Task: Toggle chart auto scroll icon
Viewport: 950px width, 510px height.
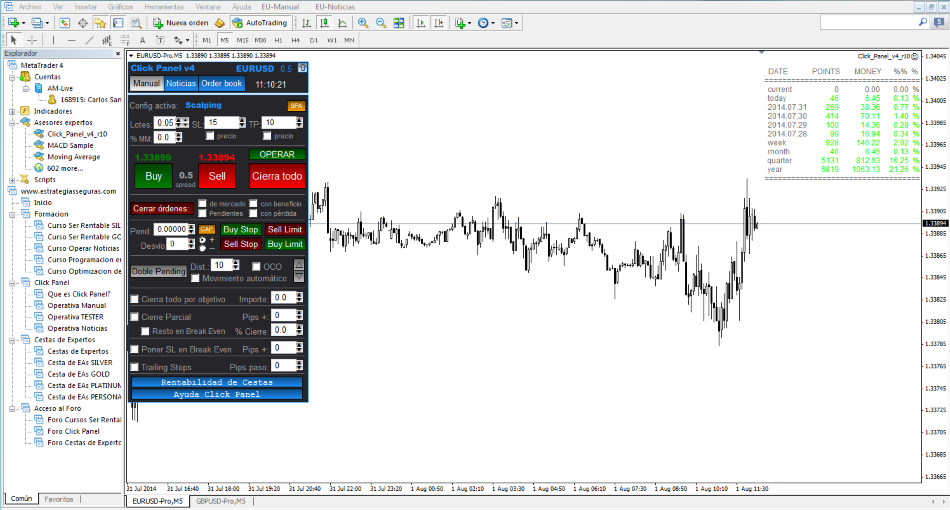Action: click(420, 23)
